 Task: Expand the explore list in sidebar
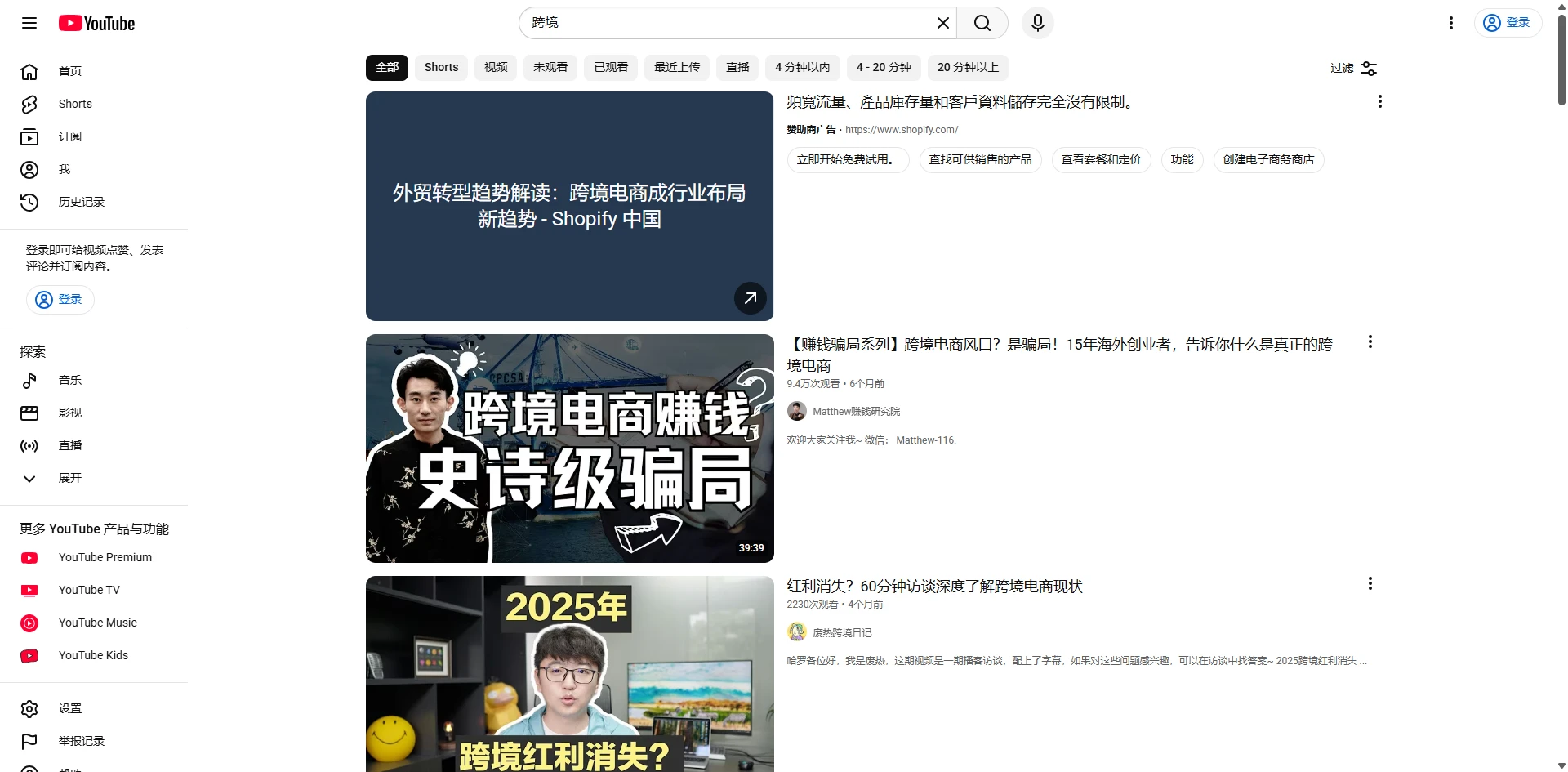[x=69, y=478]
